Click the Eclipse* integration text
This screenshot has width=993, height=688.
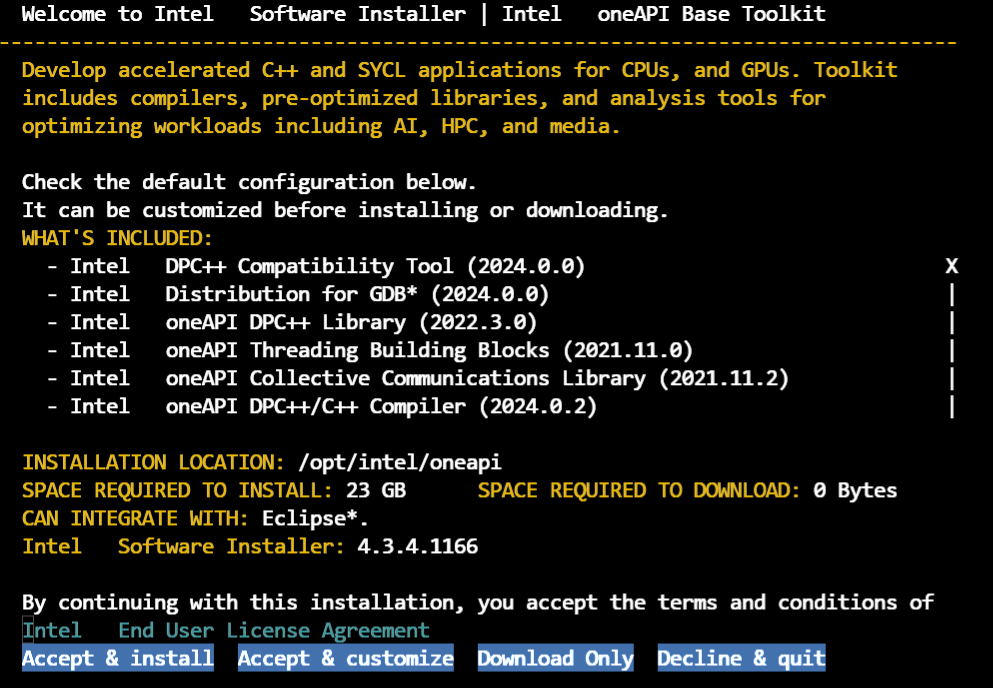(x=315, y=518)
